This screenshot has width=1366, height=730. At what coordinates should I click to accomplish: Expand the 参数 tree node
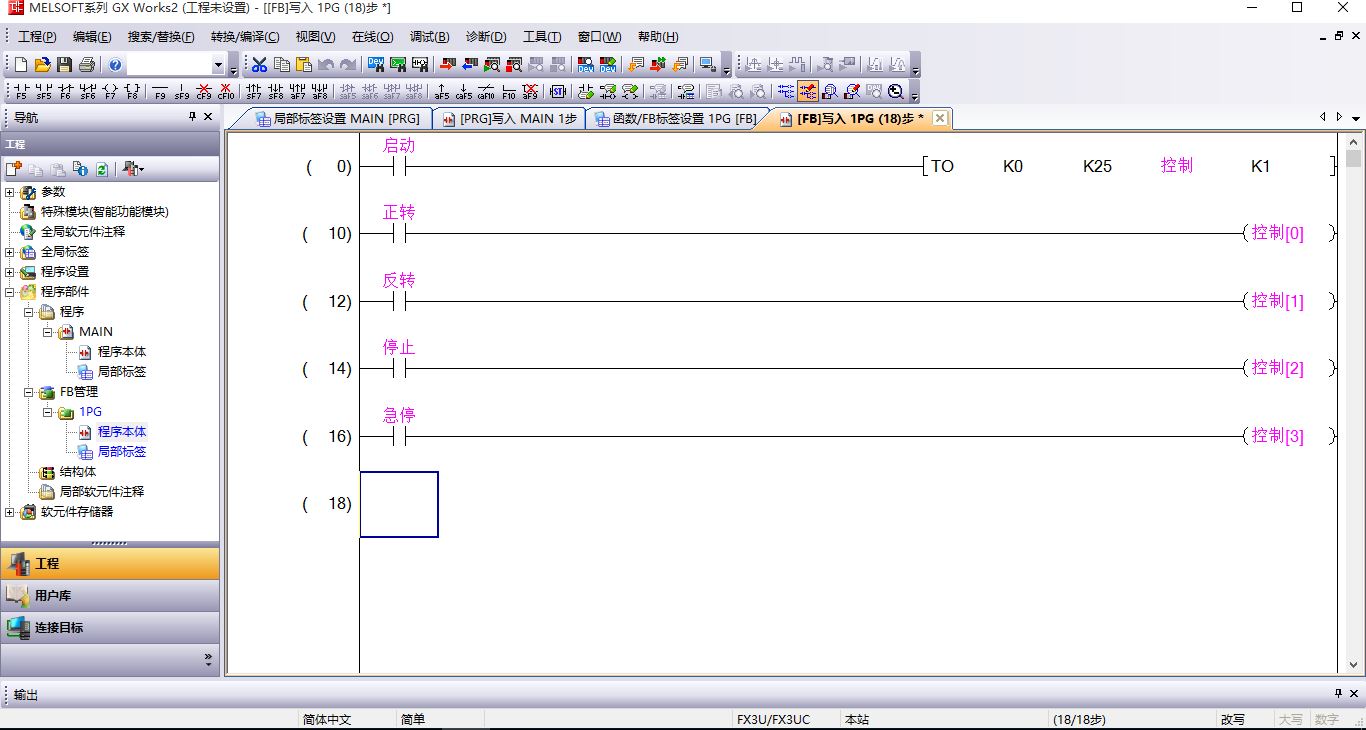coord(10,192)
